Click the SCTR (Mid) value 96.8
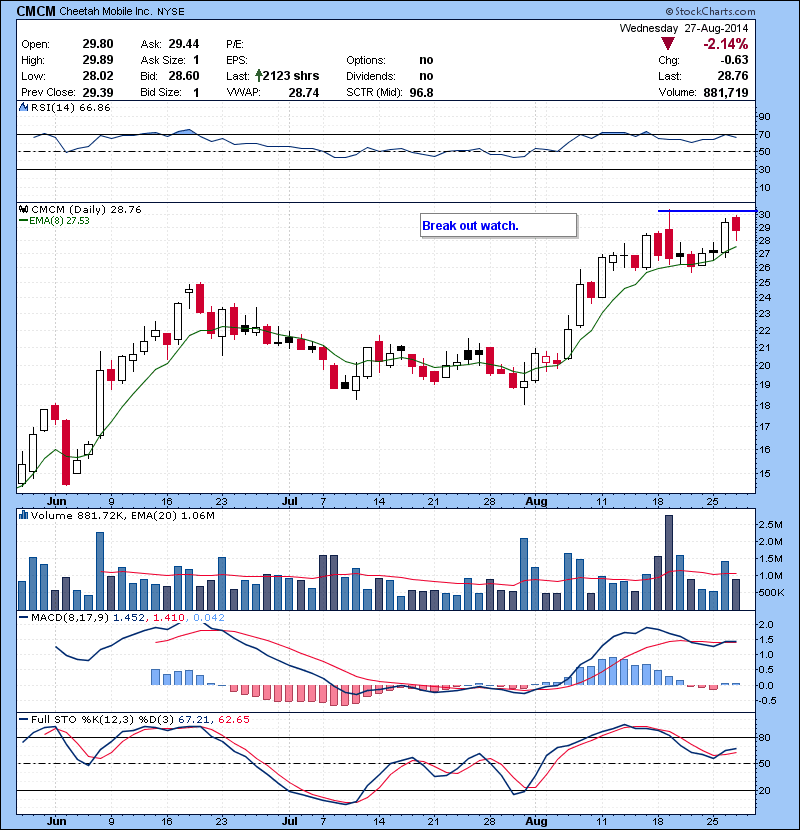 pyautogui.click(x=421, y=93)
